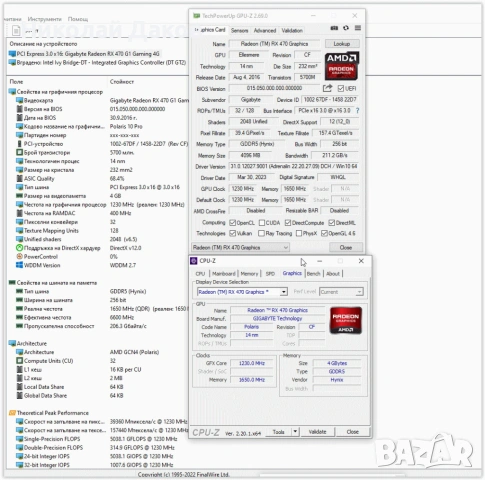Switch to the Bench tab in CPU-Z
Viewport: 485px width, 480px height.
pyautogui.click(x=313, y=274)
